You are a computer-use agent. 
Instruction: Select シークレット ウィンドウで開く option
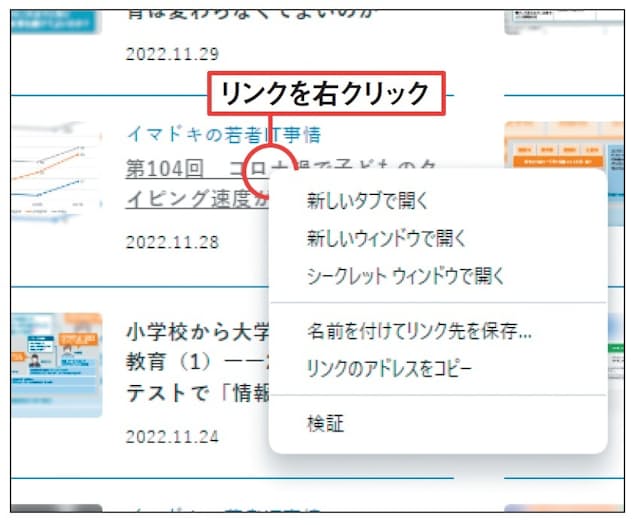coord(438,276)
